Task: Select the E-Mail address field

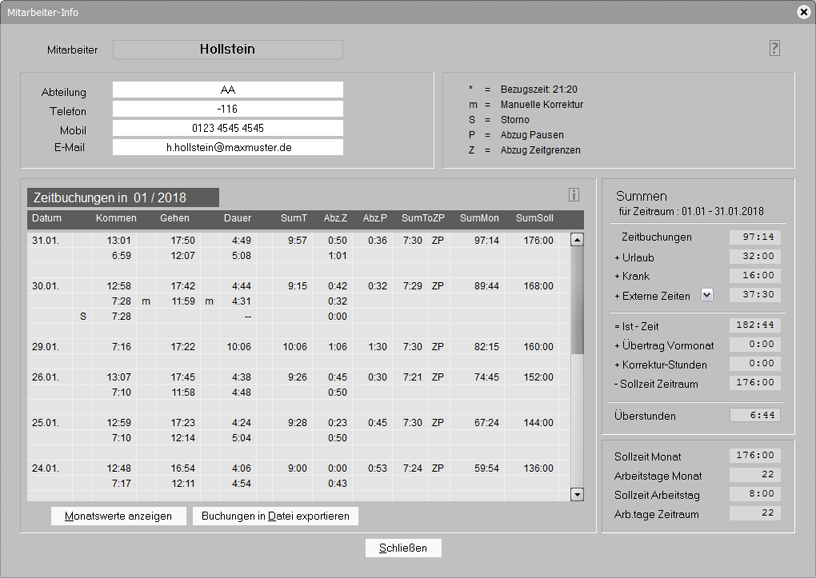Action: coord(227,147)
